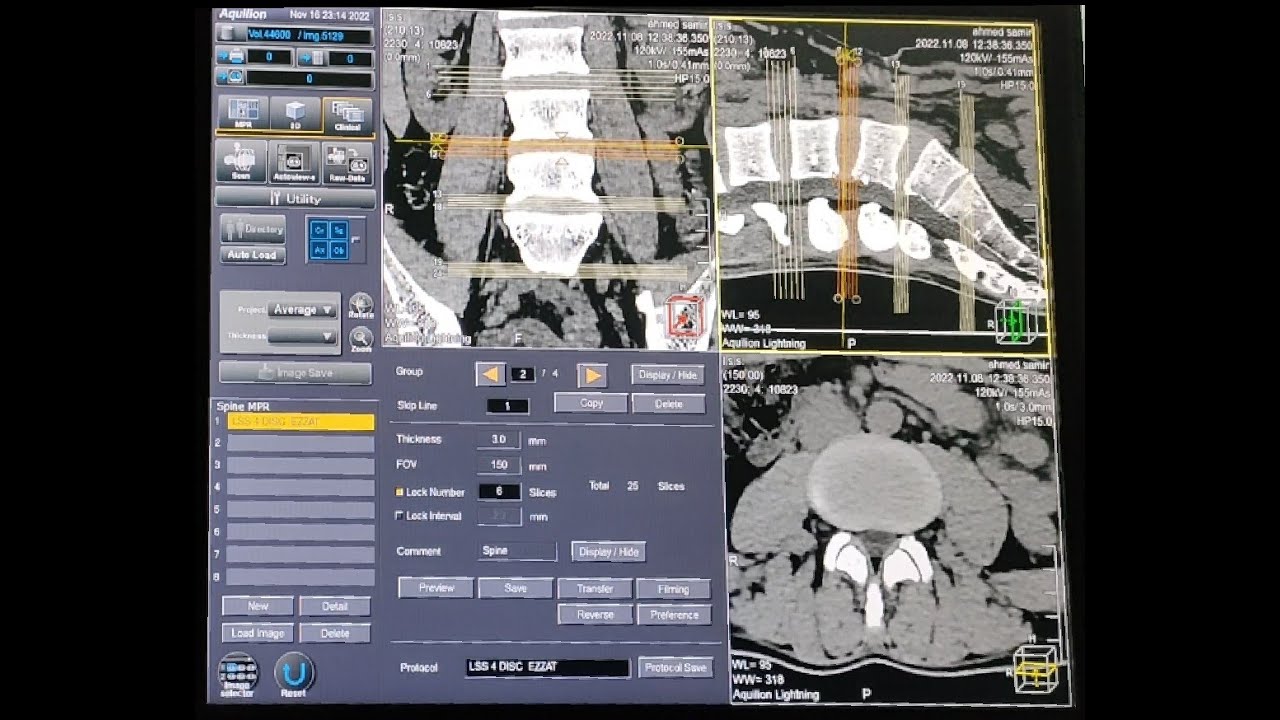Select the Sg (sagittal) layout cell
Screen dimensions: 1280x720
(x=338, y=230)
